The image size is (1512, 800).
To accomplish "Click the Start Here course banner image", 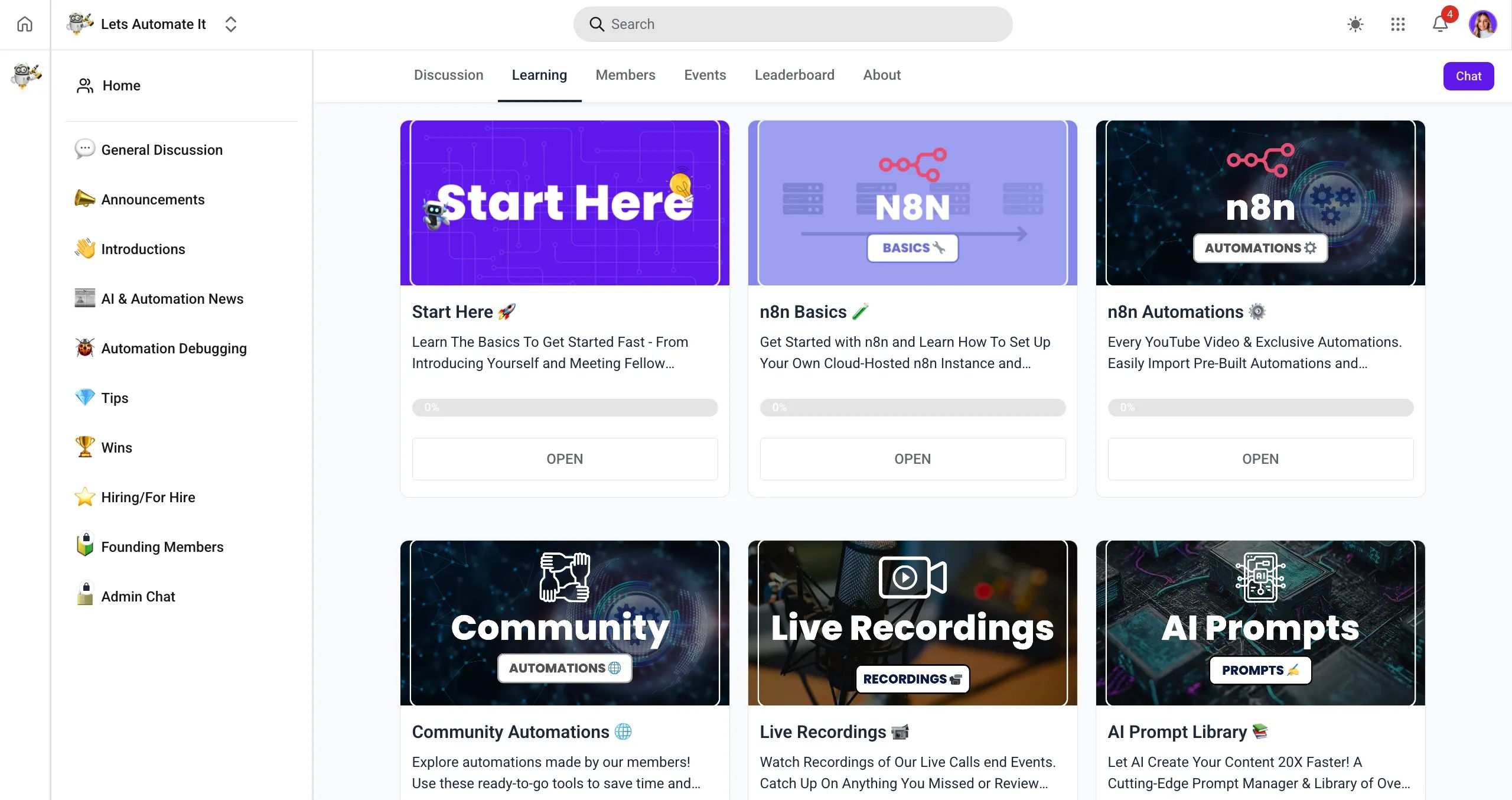I will coord(565,203).
